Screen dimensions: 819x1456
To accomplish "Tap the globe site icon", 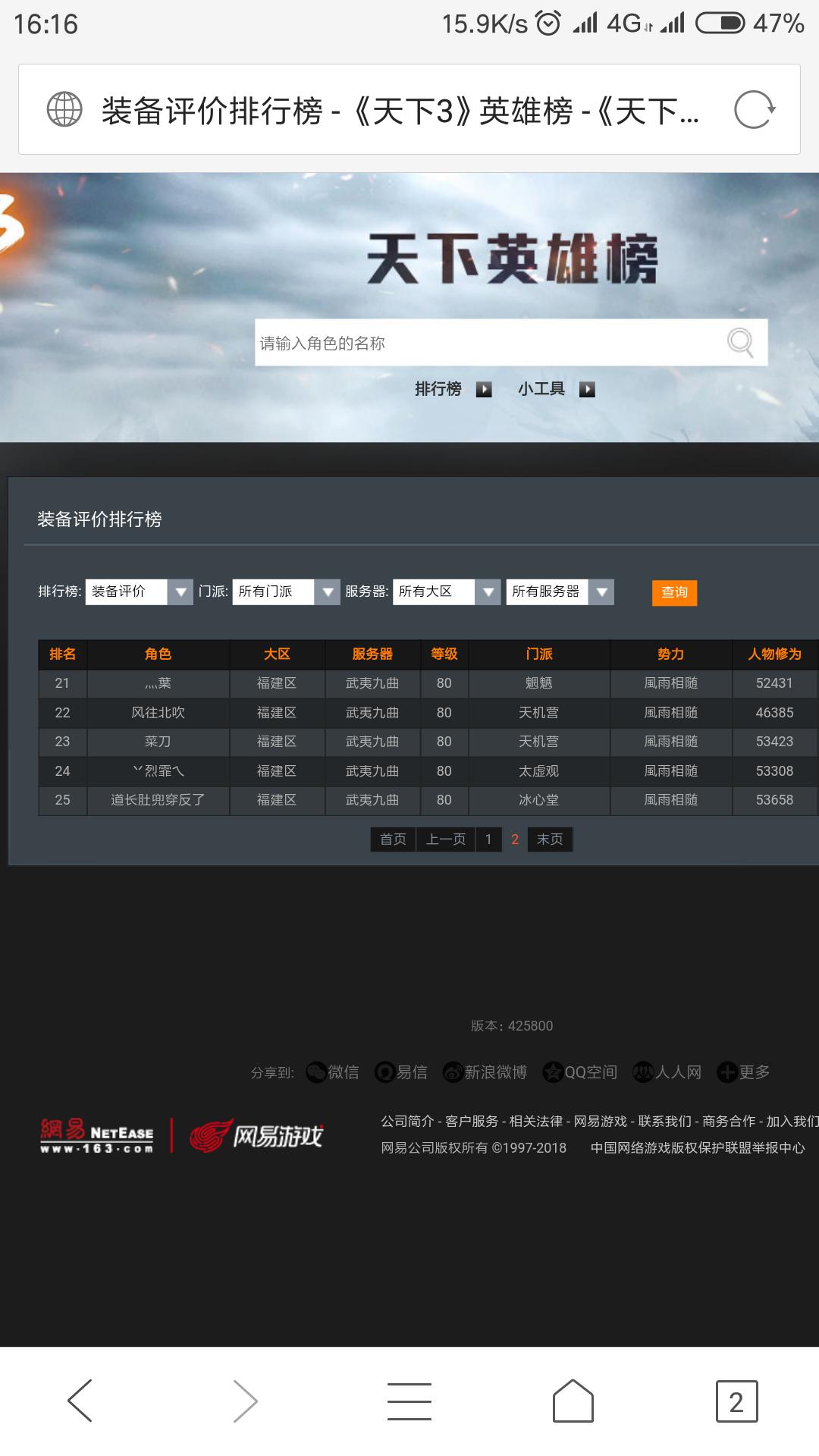I will click(64, 110).
